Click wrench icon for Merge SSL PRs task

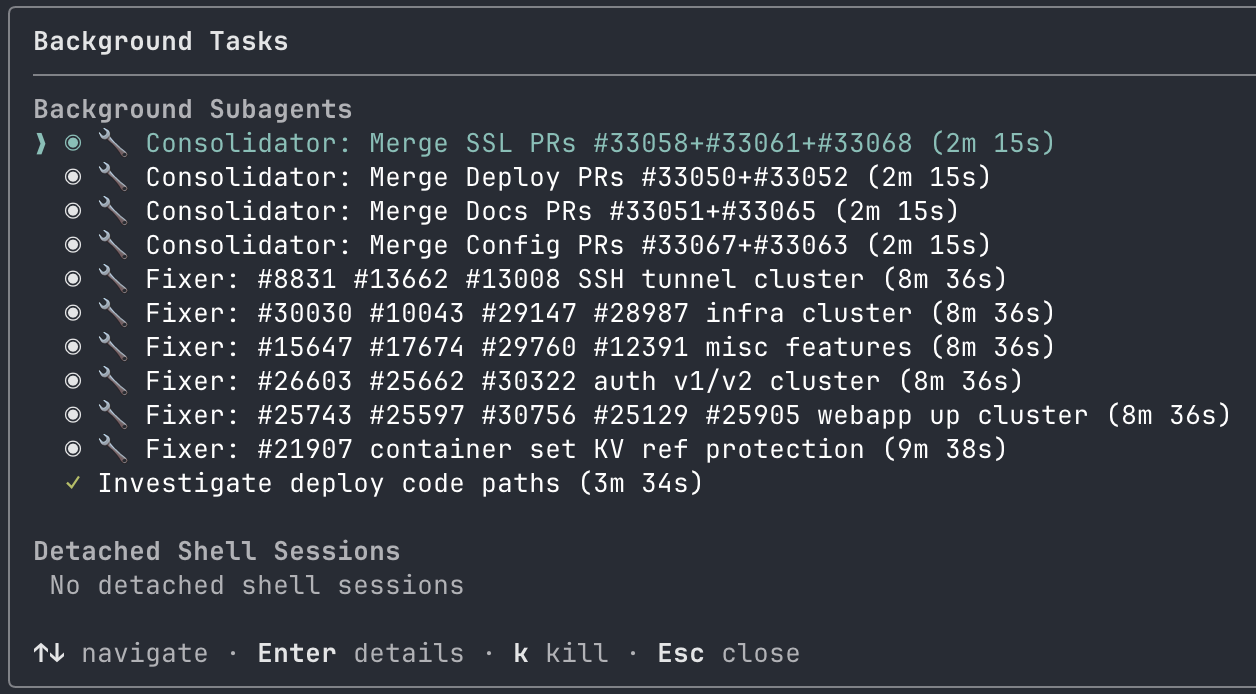112,143
